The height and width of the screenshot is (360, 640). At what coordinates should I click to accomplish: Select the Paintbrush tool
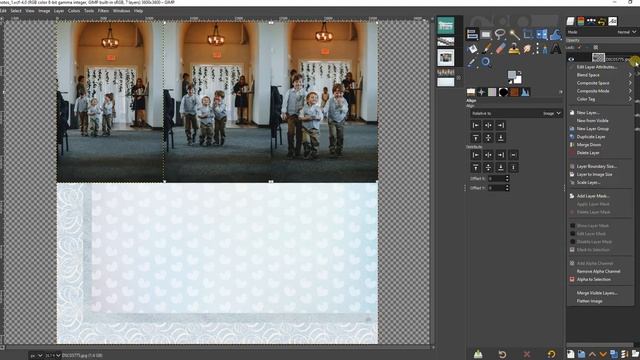pyautogui.click(x=486, y=49)
